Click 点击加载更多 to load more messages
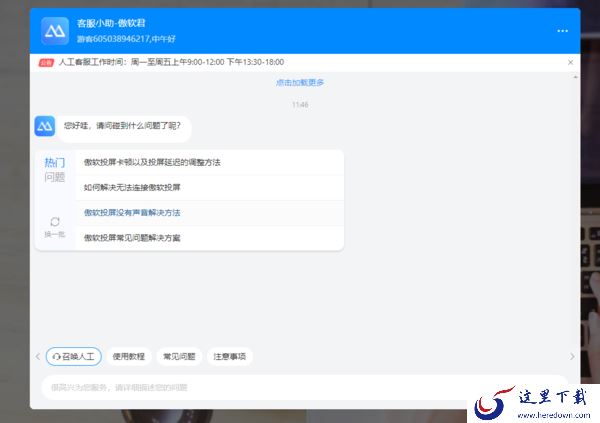 click(x=300, y=82)
